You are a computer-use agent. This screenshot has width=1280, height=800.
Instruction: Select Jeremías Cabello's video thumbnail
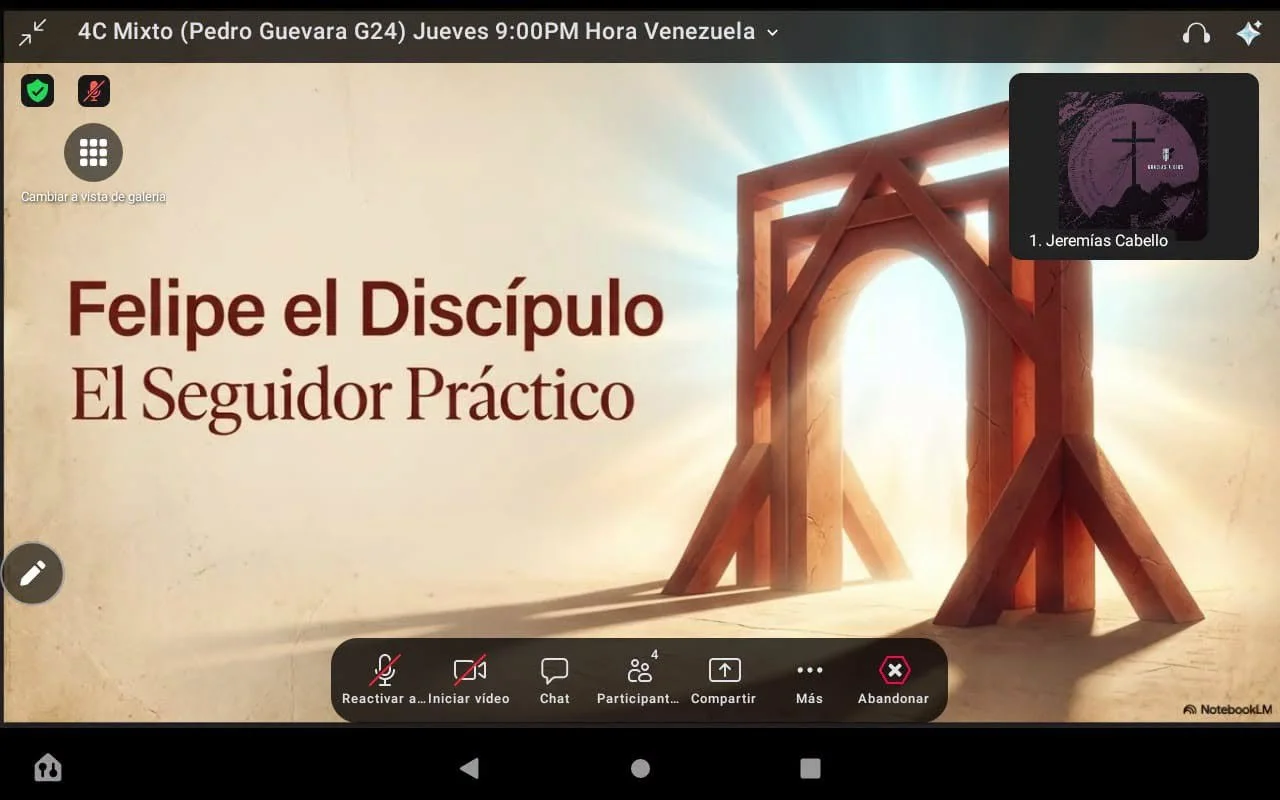click(1133, 166)
